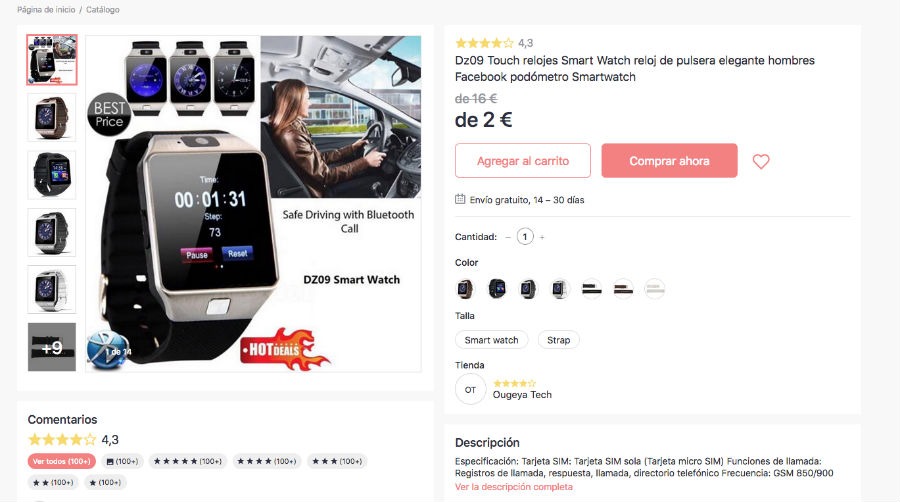This screenshot has height=502, width=900.
Task: Open Ver la descripción completa link
Action: click(x=514, y=487)
